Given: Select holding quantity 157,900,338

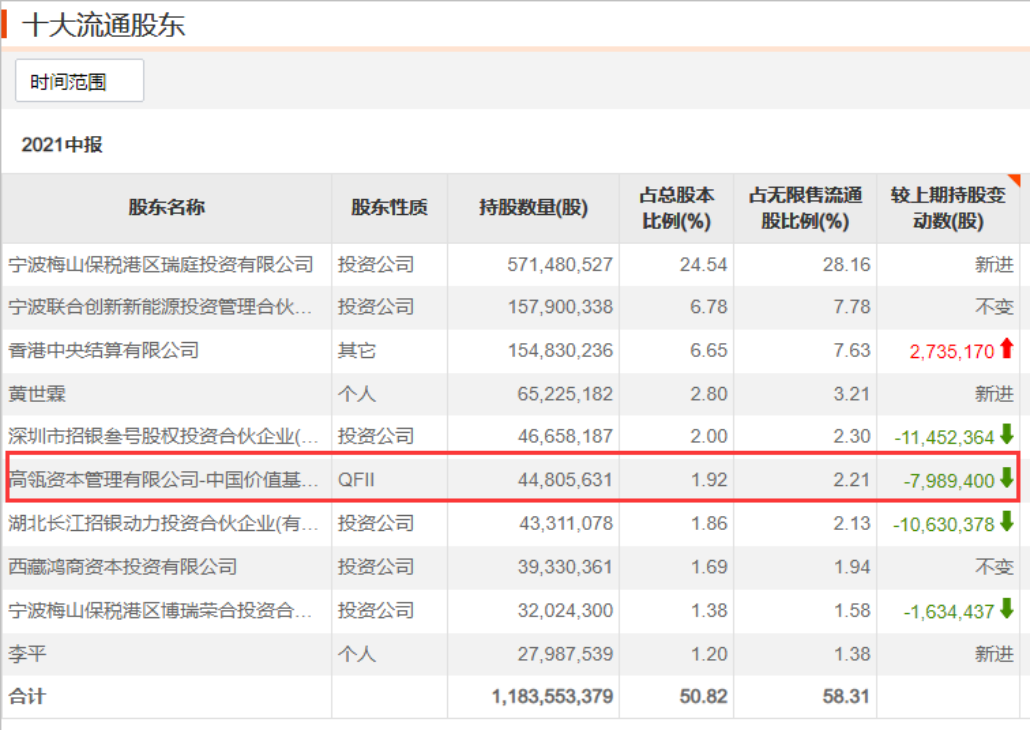Looking at the screenshot, I should [560, 307].
